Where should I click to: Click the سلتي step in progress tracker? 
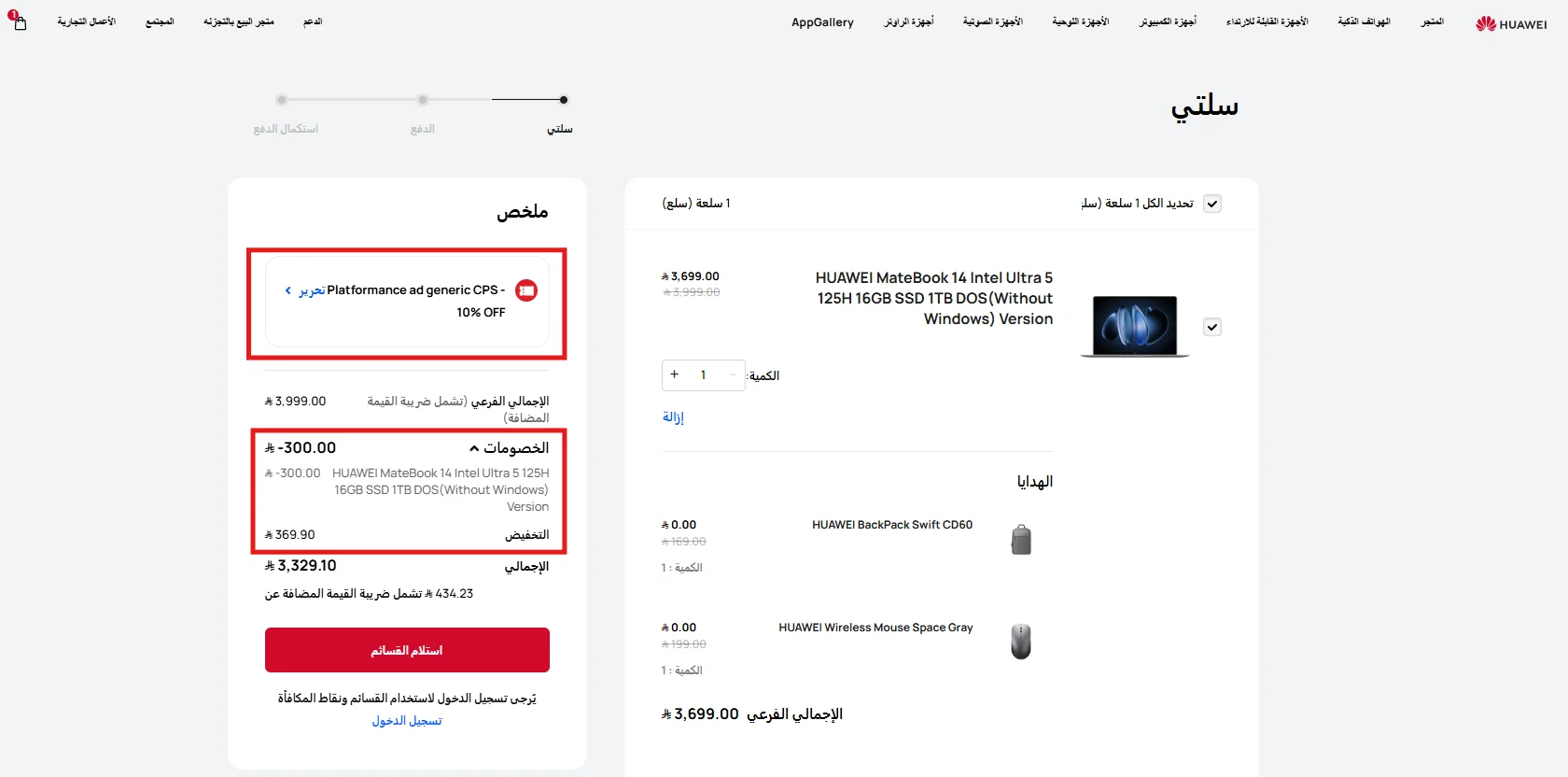click(560, 129)
